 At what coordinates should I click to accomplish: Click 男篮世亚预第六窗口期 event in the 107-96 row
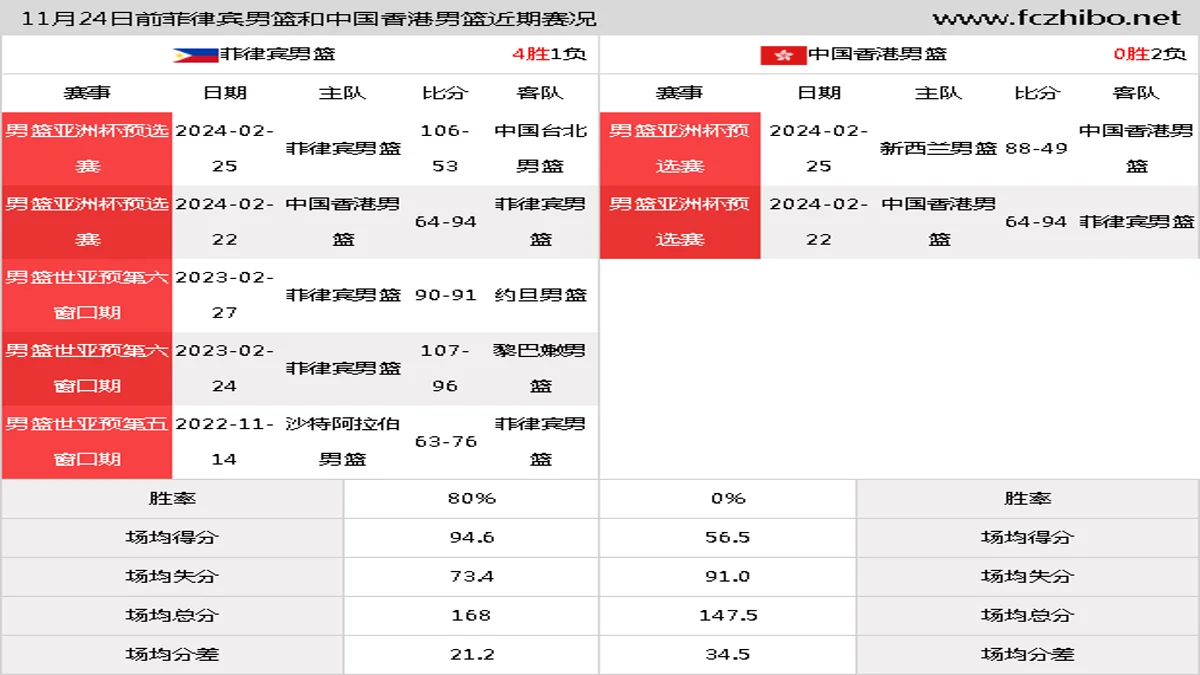point(87,368)
